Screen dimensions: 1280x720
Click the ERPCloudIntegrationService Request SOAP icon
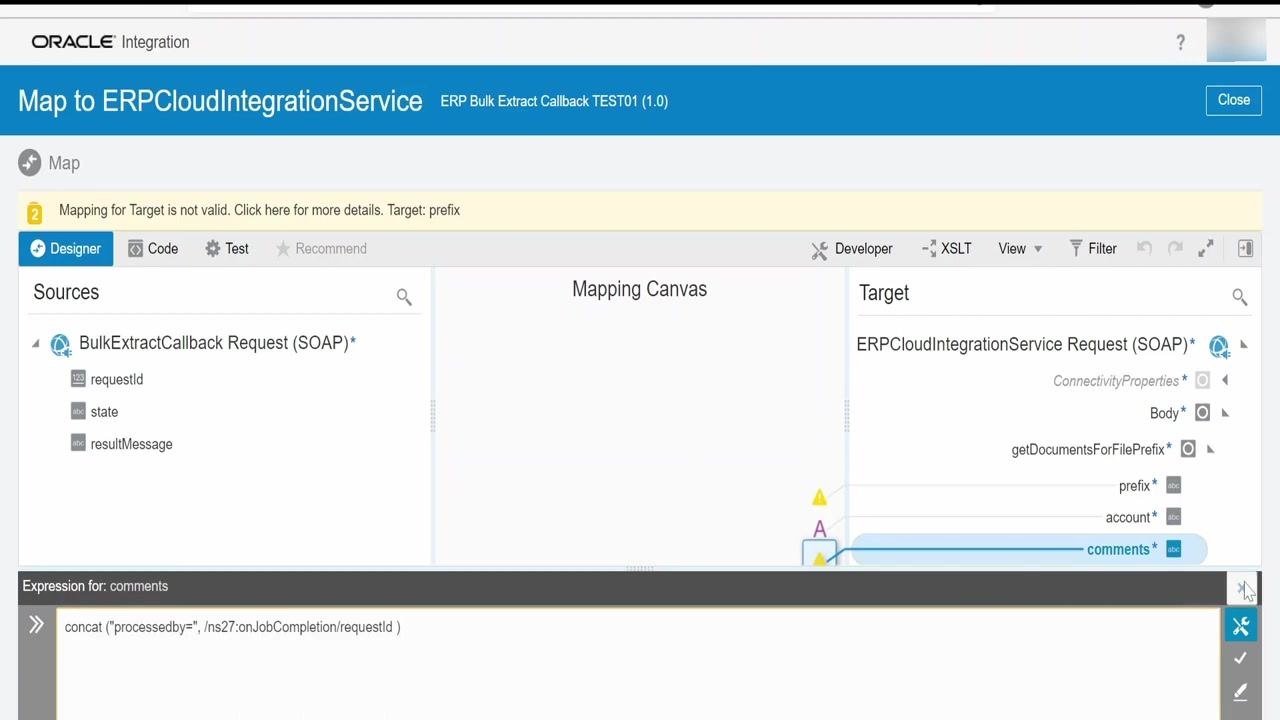pyautogui.click(x=1218, y=346)
